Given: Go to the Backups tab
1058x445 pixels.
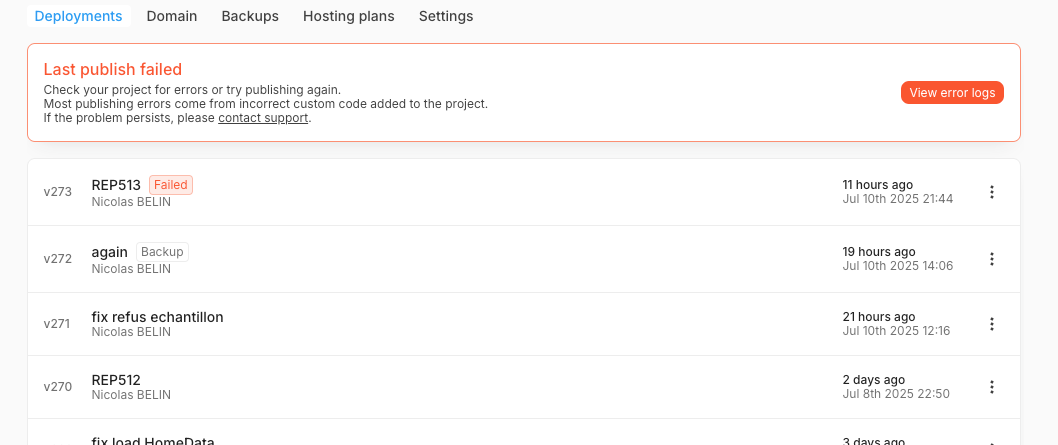Looking at the screenshot, I should tap(250, 16).
